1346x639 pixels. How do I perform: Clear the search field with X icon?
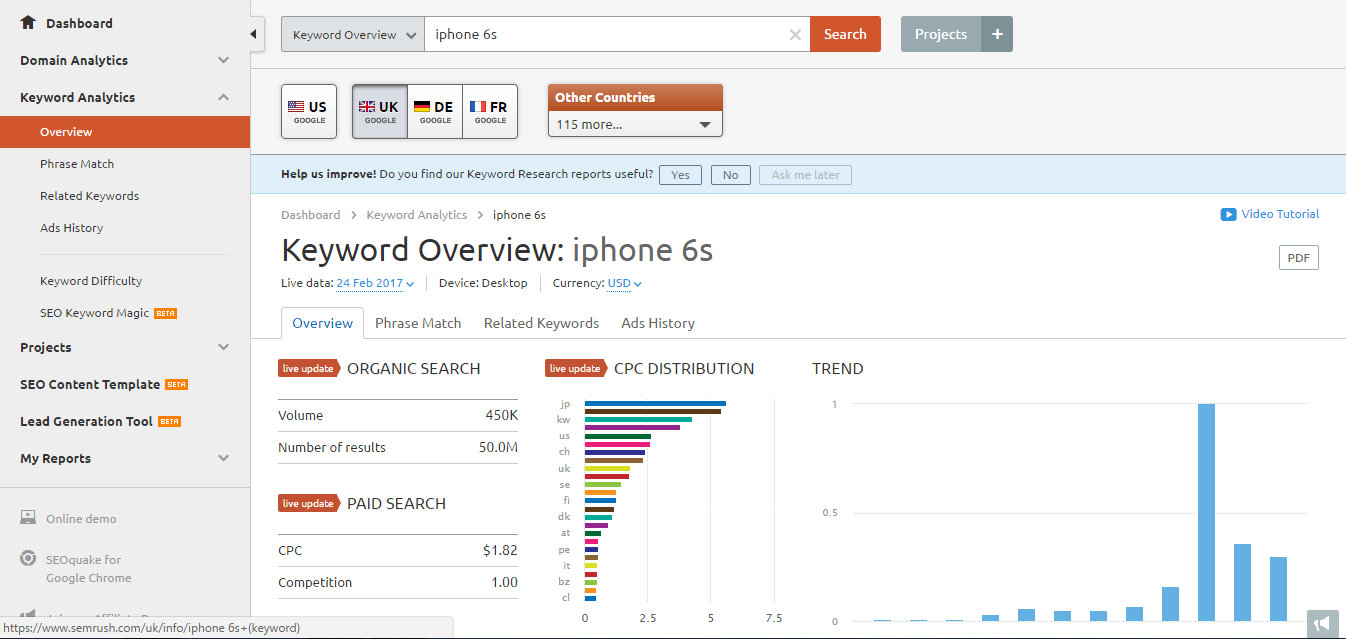click(795, 34)
